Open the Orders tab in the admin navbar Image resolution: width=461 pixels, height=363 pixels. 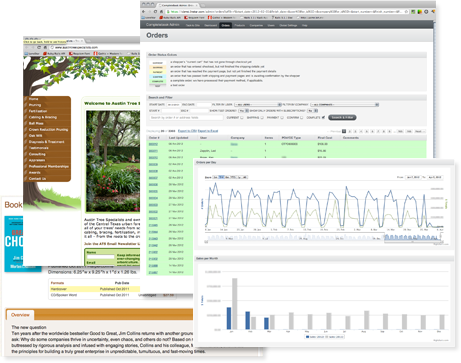(x=226, y=25)
